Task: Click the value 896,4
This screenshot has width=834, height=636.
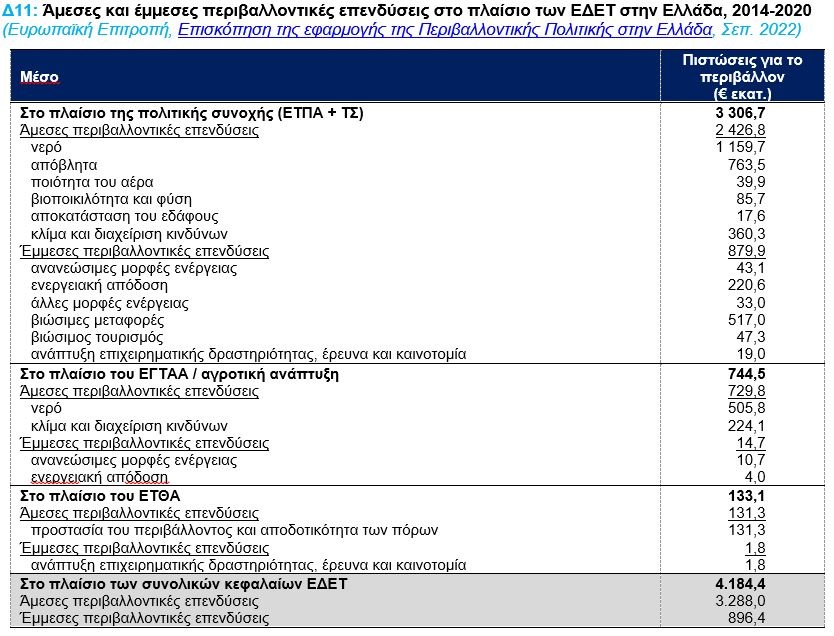Action: [x=747, y=618]
